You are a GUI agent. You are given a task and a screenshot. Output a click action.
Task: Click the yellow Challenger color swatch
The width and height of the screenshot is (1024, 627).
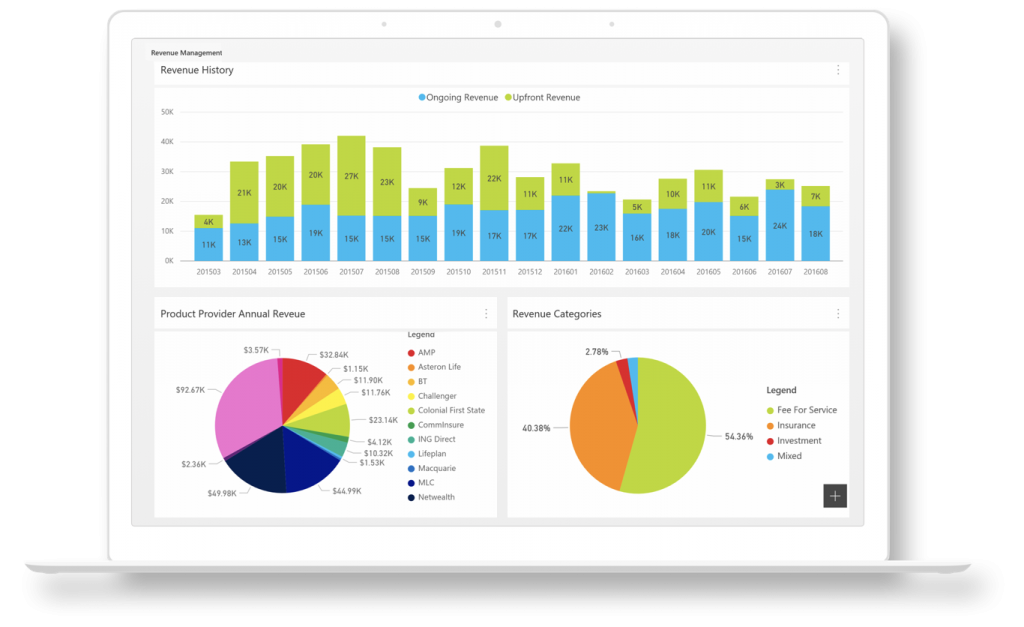410,395
